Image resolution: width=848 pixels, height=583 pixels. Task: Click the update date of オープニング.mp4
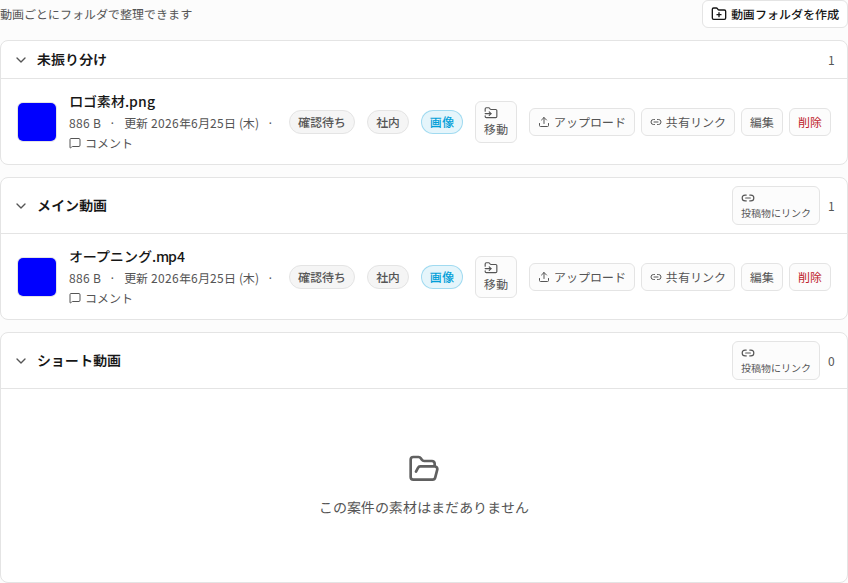[191, 279]
